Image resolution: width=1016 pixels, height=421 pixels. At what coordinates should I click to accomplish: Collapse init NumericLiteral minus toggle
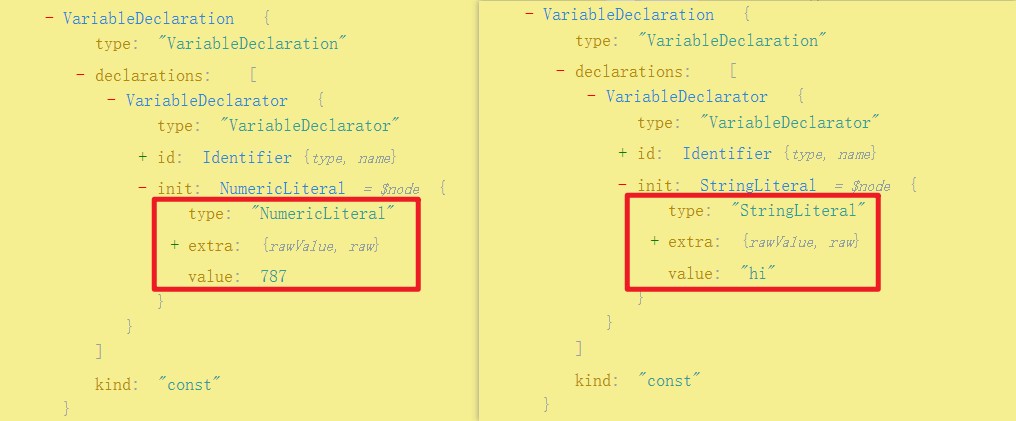coord(143,188)
